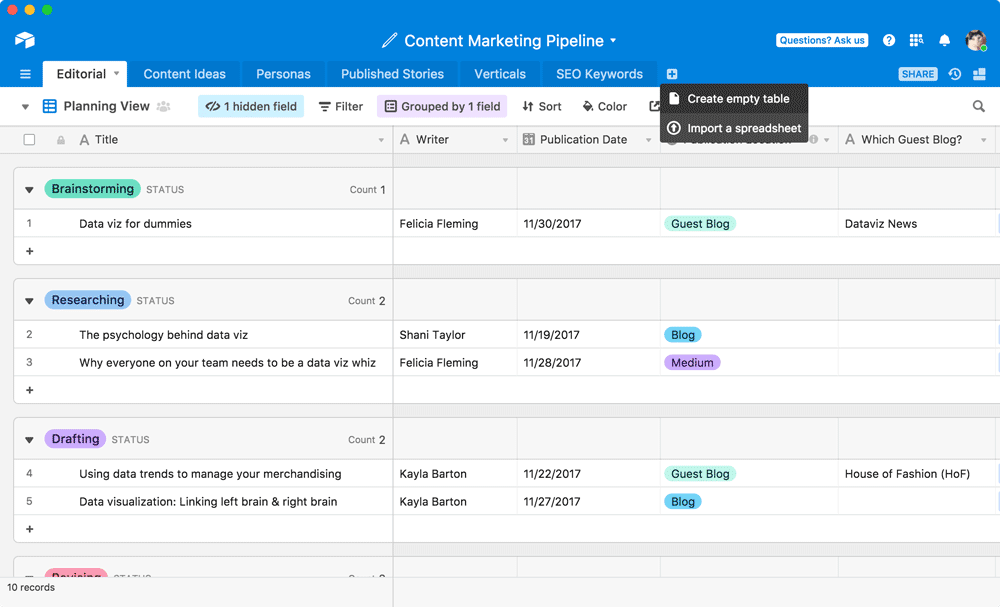Check the select-all records checkbox
The height and width of the screenshot is (607, 1000).
point(29,140)
